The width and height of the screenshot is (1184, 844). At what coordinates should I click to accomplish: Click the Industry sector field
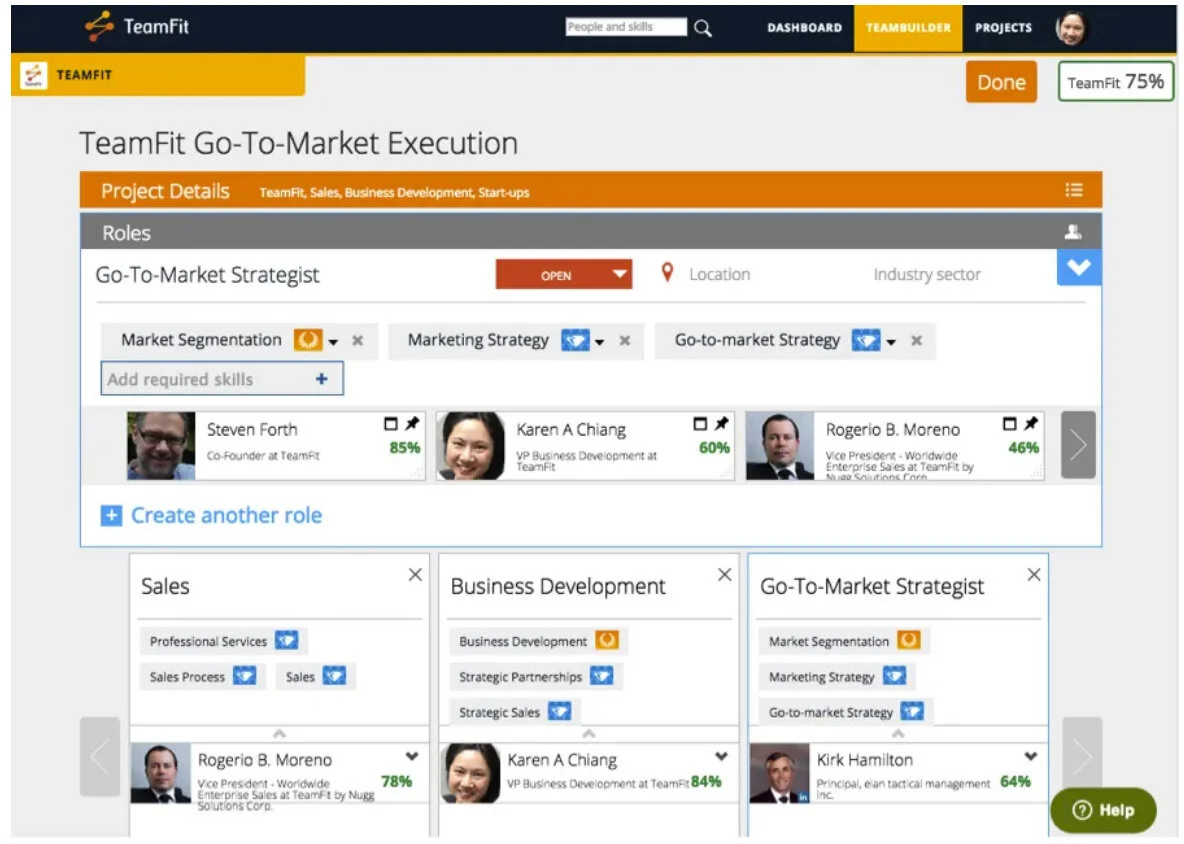927,275
